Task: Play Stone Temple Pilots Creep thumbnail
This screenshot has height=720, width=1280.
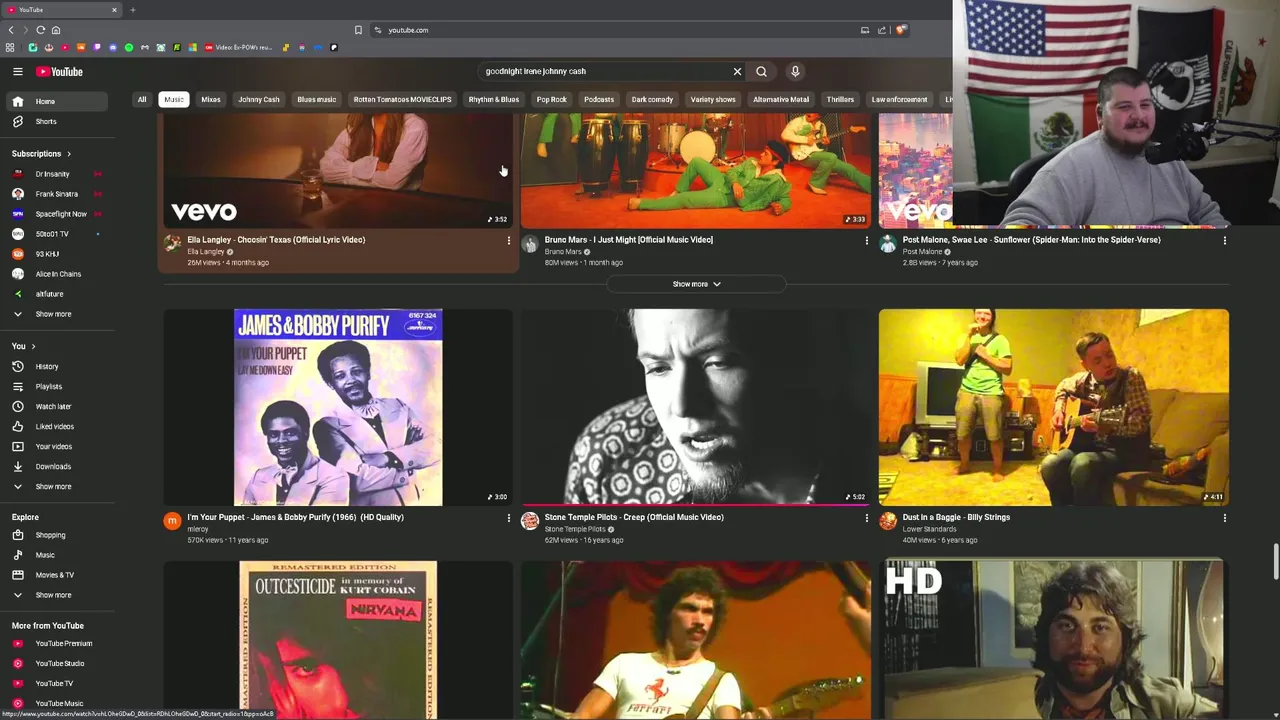Action: click(x=696, y=407)
